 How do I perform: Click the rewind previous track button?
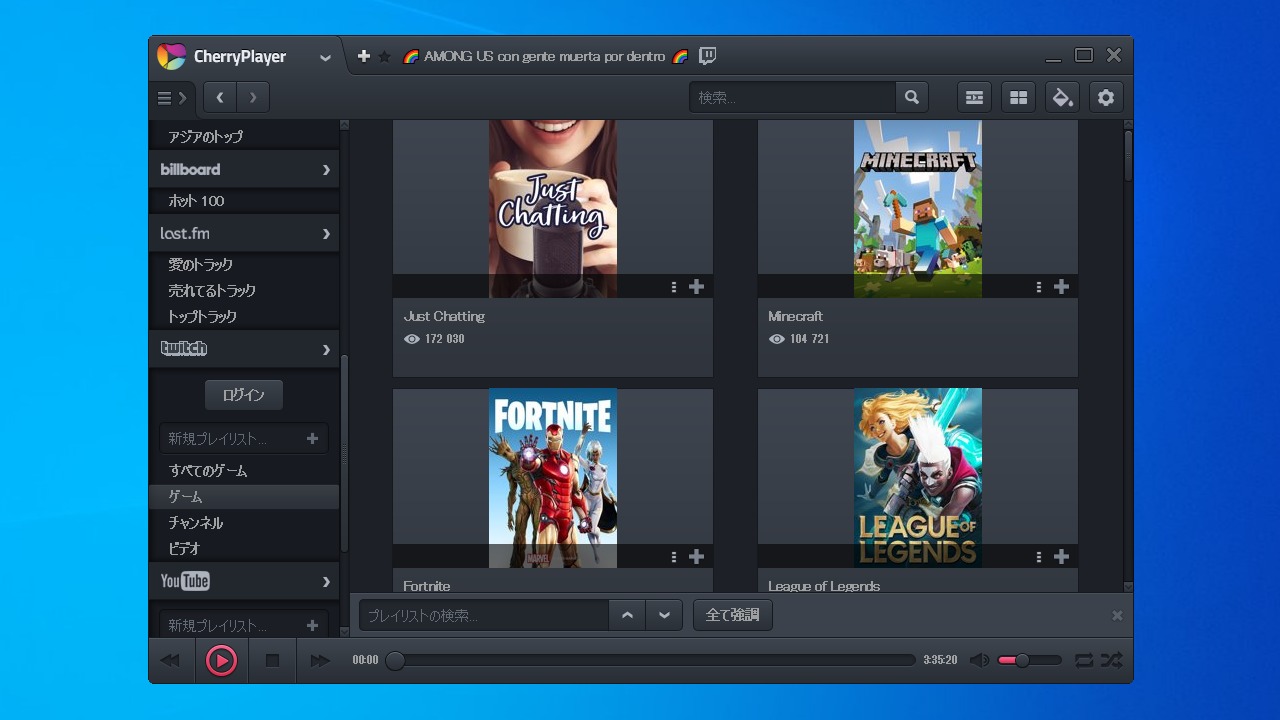pyautogui.click(x=170, y=661)
